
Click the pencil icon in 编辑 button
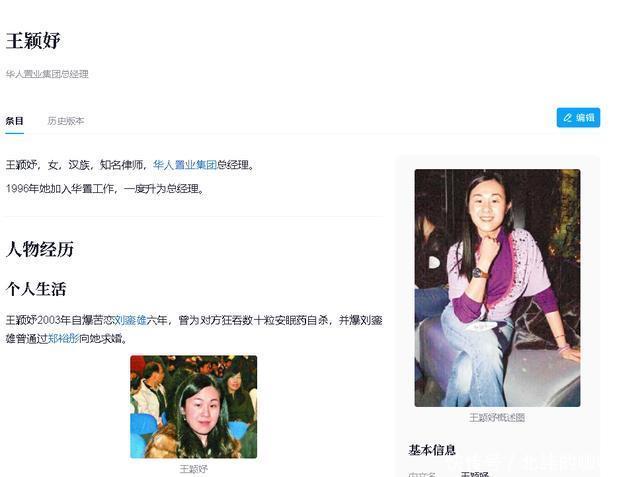click(567, 118)
